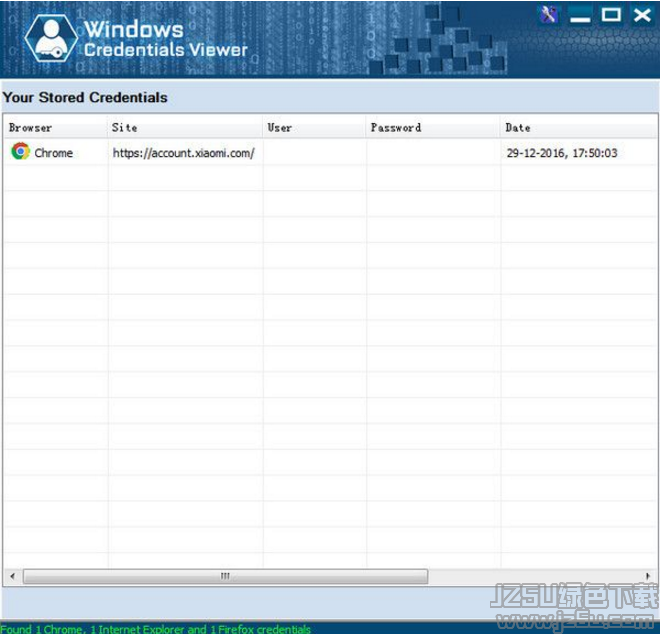Click the status text about found credentials
The height and width of the screenshot is (634, 660).
click(x=155, y=629)
